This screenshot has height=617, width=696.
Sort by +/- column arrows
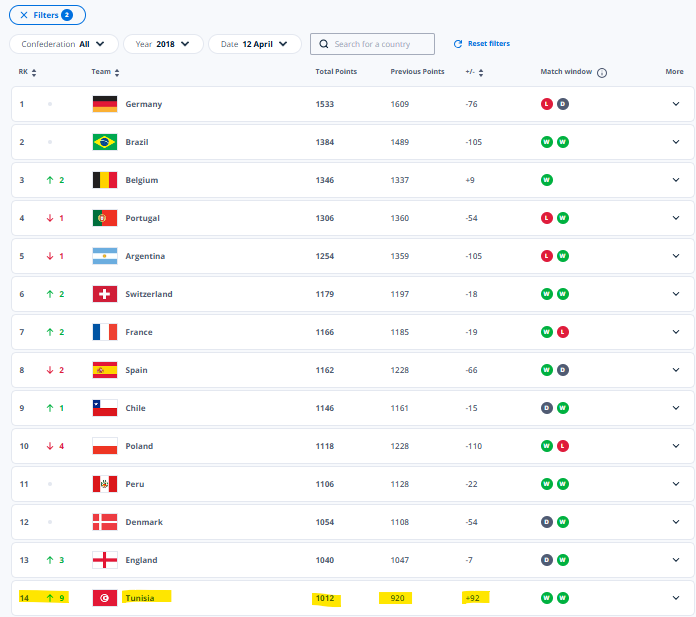(x=481, y=72)
